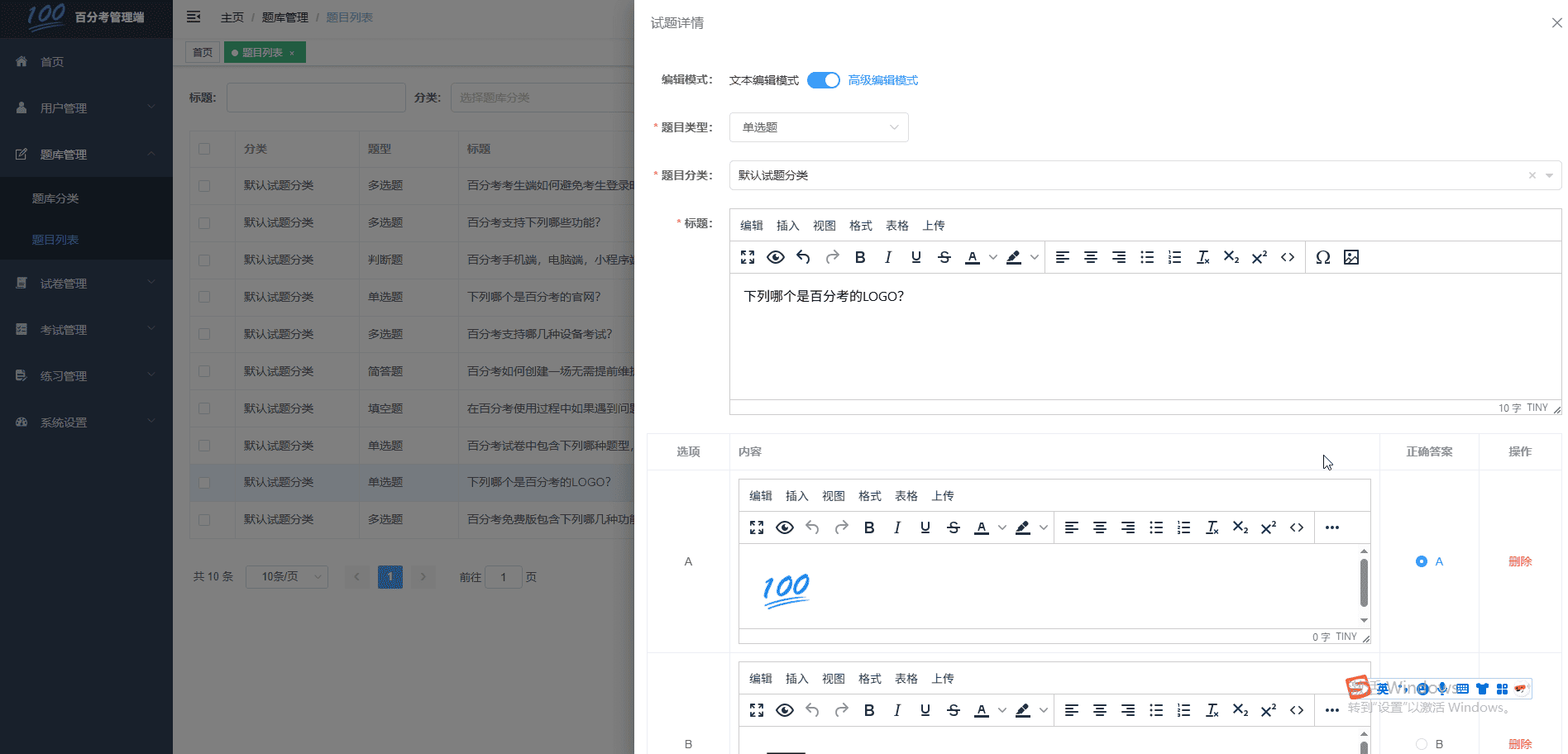Image resolution: width=1568 pixels, height=754 pixels.
Task: Toggle fullscreen mode in the title editor
Action: (747, 257)
